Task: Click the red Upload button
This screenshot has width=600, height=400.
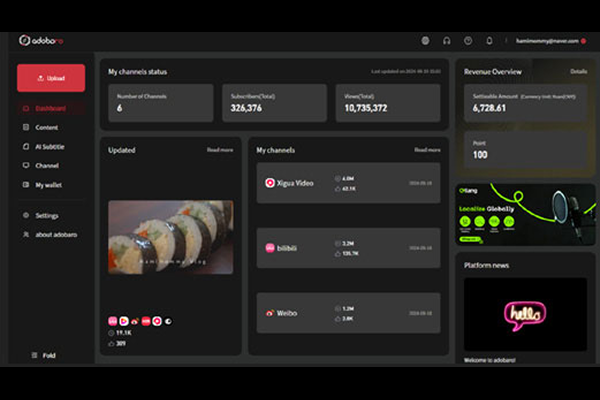Action: [x=51, y=77]
